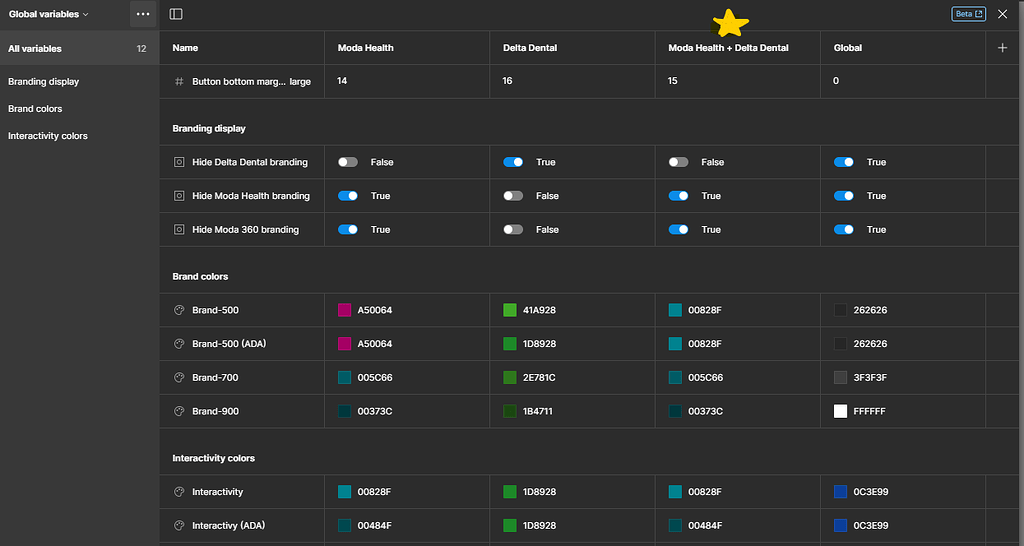Select the Branding display group in sidebar
This screenshot has height=546, width=1024.
[44, 82]
